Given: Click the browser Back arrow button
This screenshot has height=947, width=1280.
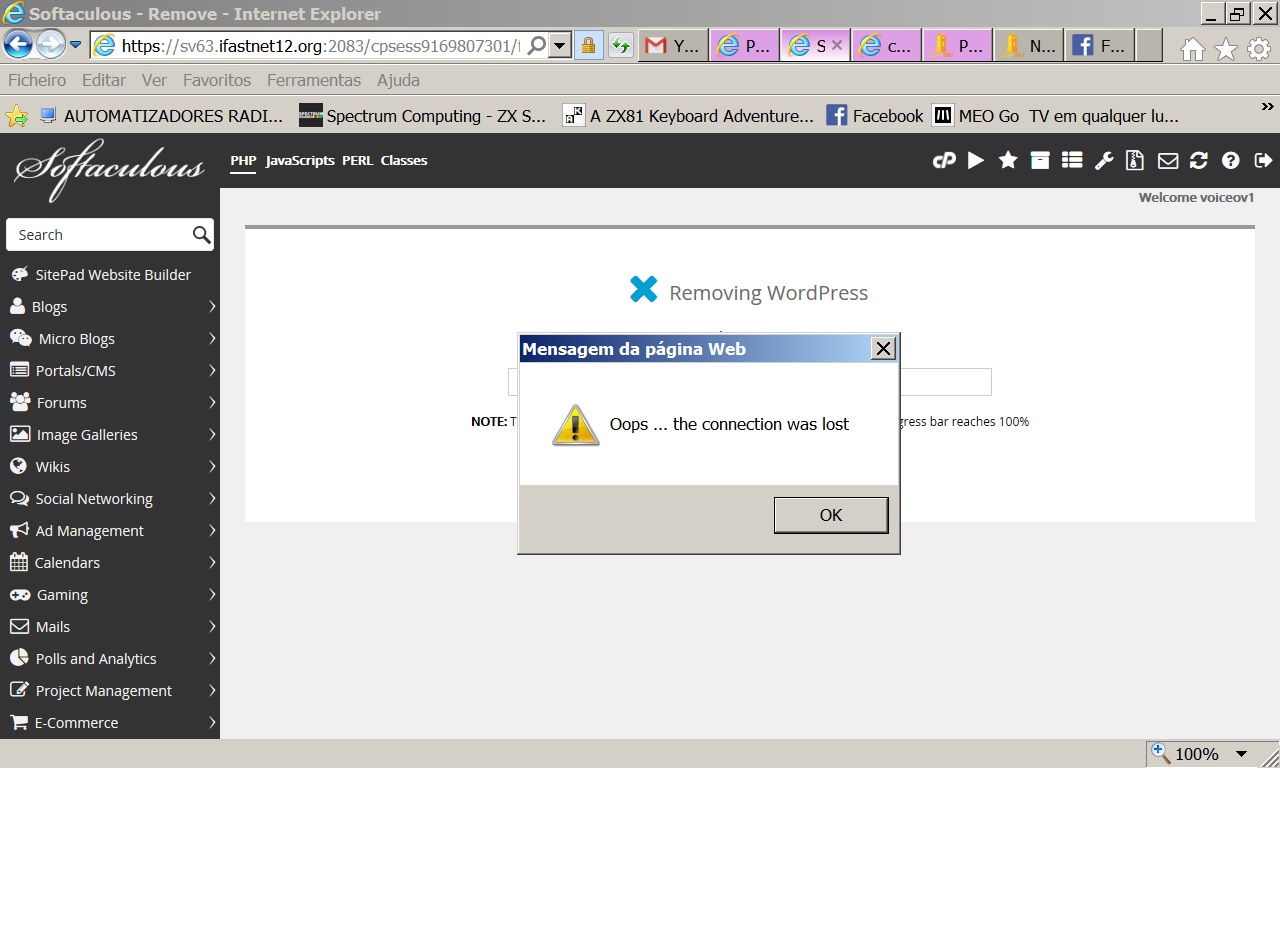Looking at the screenshot, I should pos(19,44).
